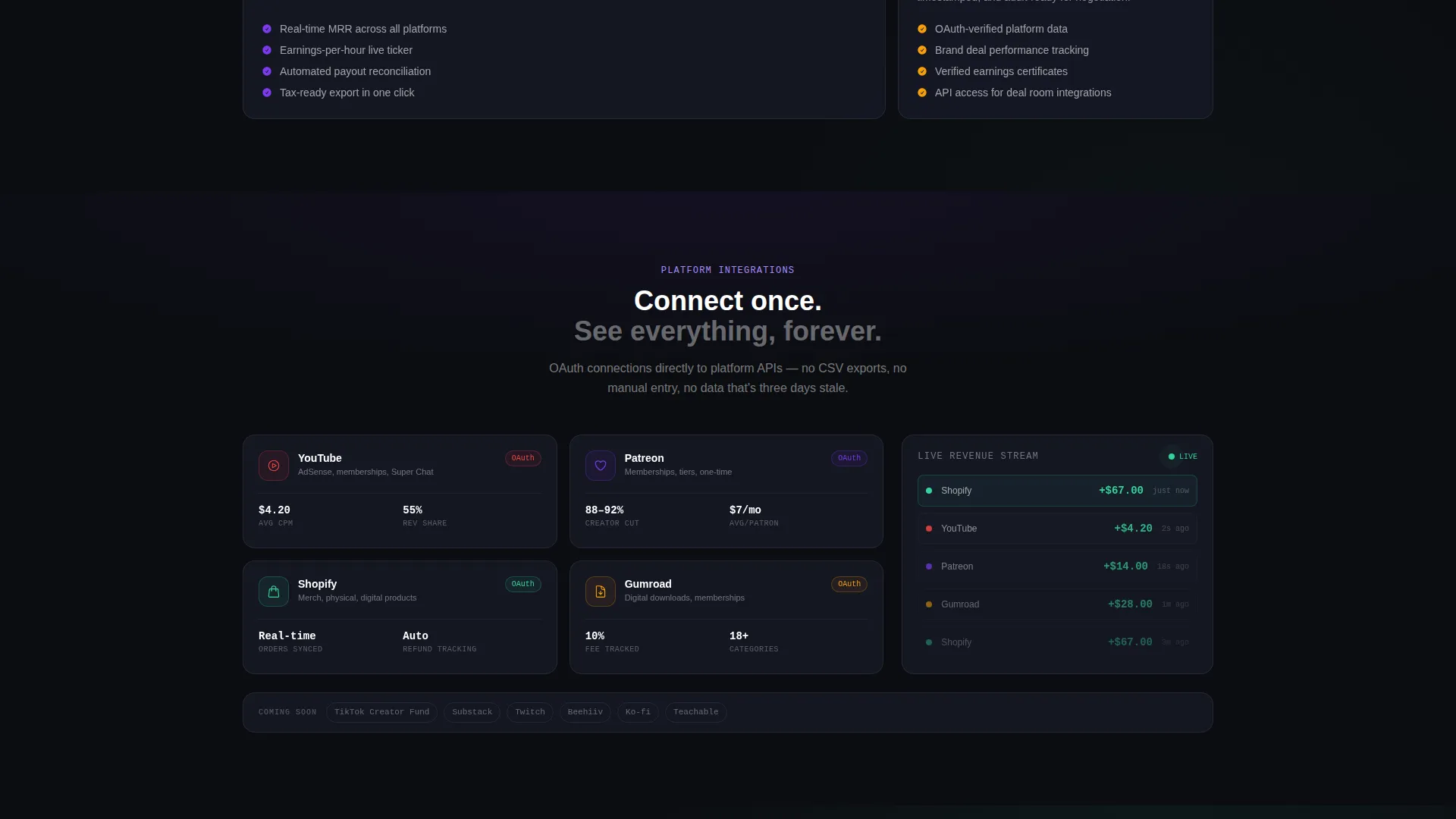Click the checkmark beside Tax-ready export

[267, 93]
